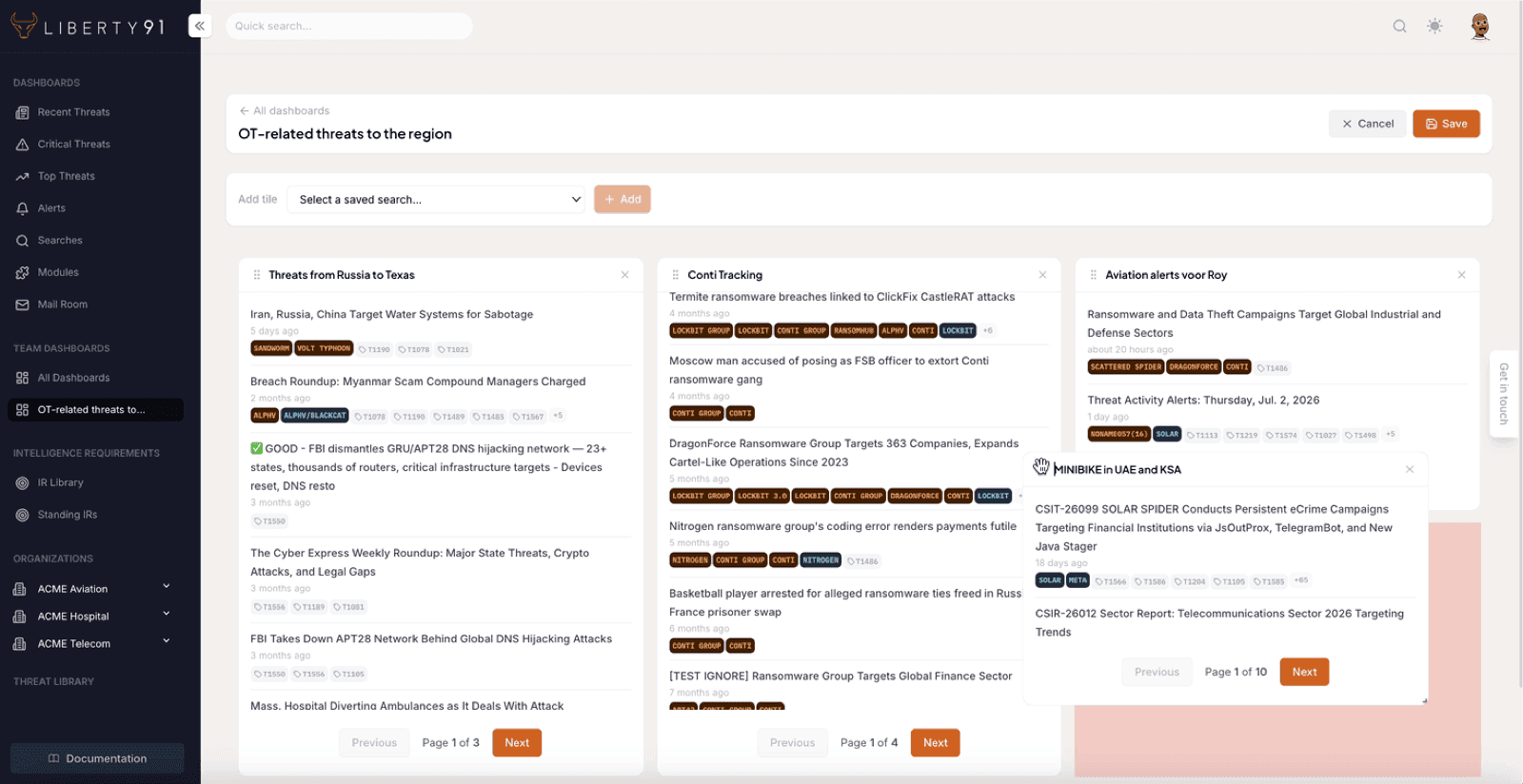The height and width of the screenshot is (784, 1523).
Task: Click the Recent Threats newspaper icon
Action: 22,113
